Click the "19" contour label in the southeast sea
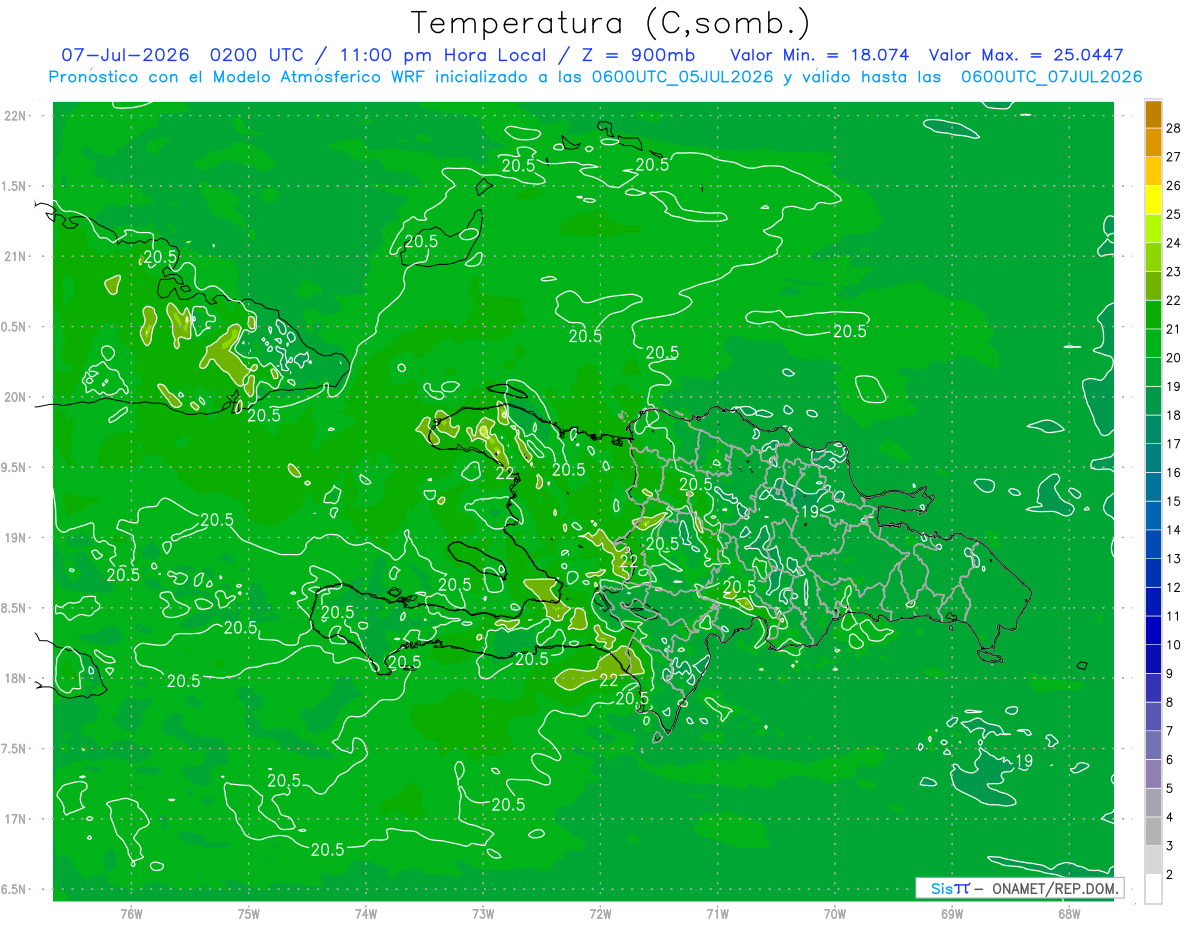This screenshot has width=1200, height=927. pyautogui.click(x=1024, y=762)
